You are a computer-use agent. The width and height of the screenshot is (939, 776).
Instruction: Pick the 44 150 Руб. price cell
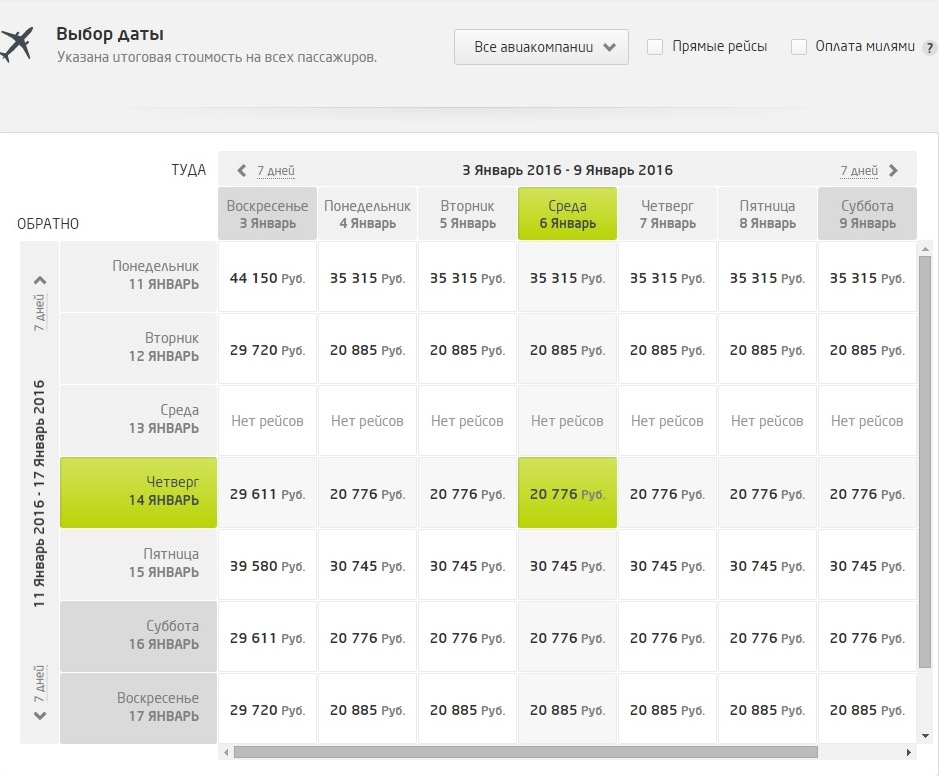[x=267, y=278]
